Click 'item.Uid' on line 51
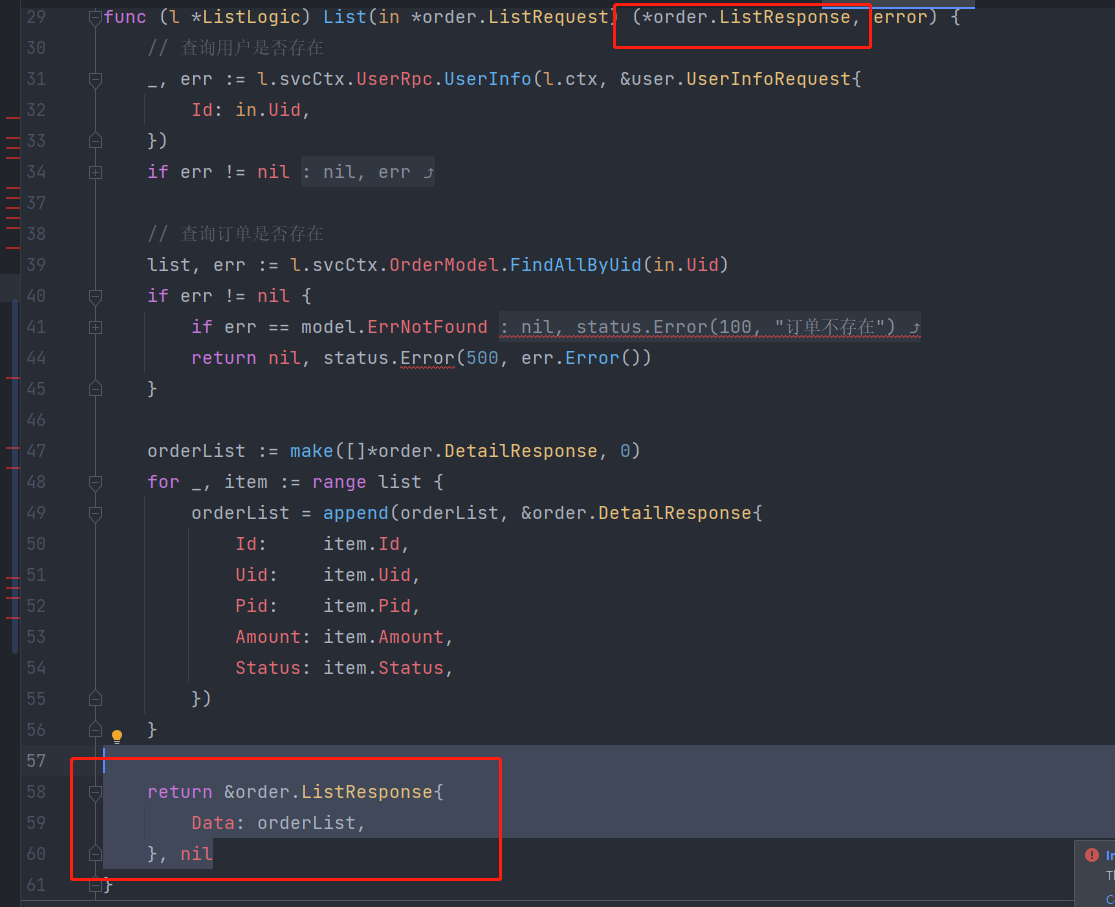 [367, 575]
